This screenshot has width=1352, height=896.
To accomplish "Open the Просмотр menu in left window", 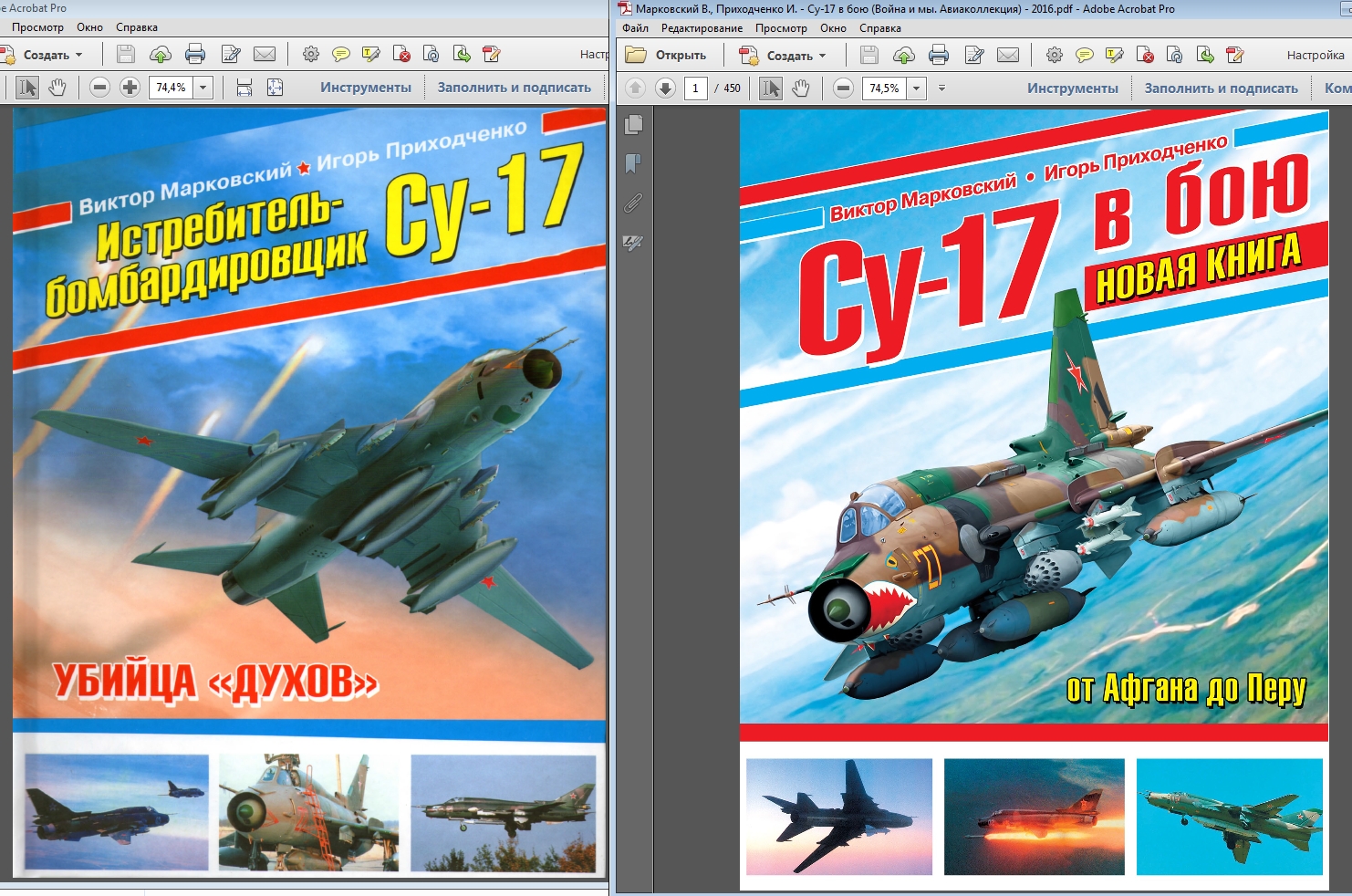I will 37,27.
